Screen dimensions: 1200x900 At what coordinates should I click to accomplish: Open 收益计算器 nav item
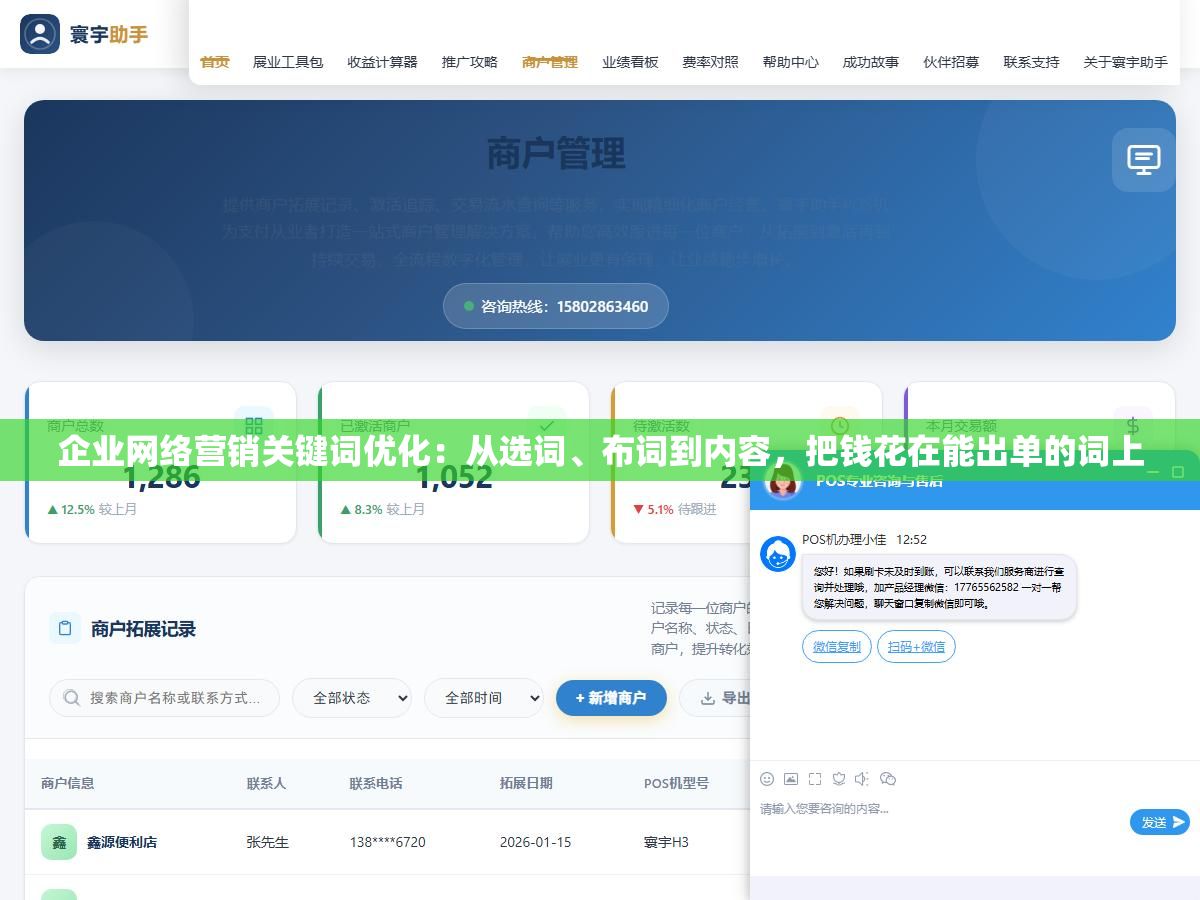383,62
